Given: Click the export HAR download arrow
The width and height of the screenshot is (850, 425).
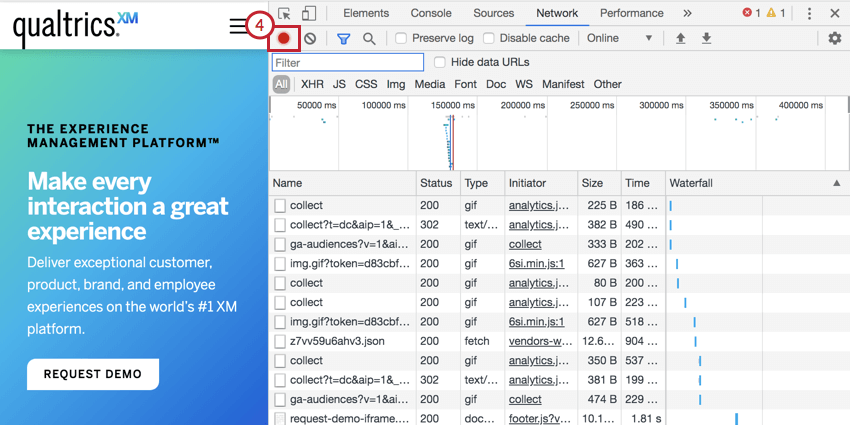Looking at the screenshot, I should tap(706, 38).
